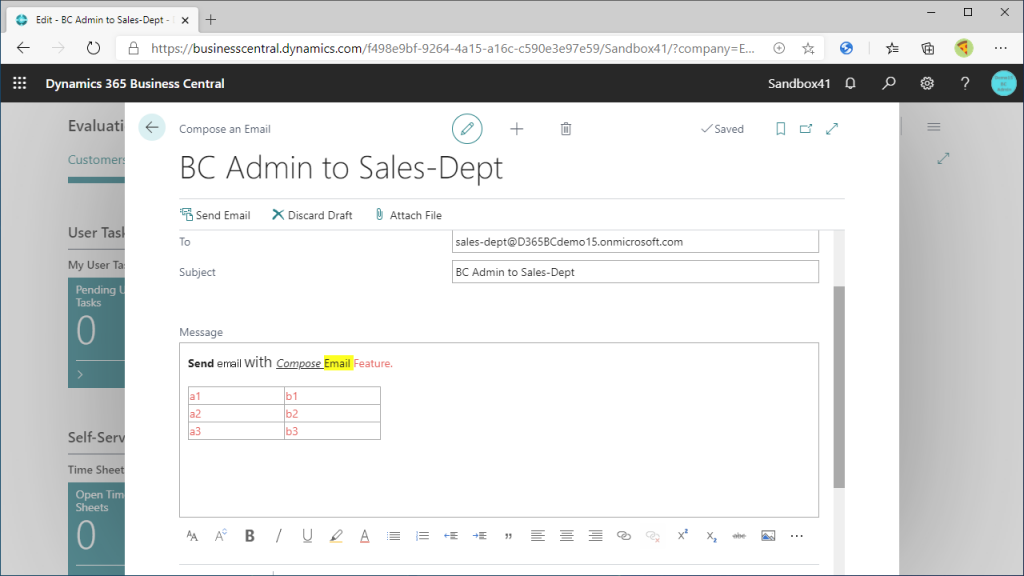Click the Dynamics 365 Business Central title

[x=135, y=84]
